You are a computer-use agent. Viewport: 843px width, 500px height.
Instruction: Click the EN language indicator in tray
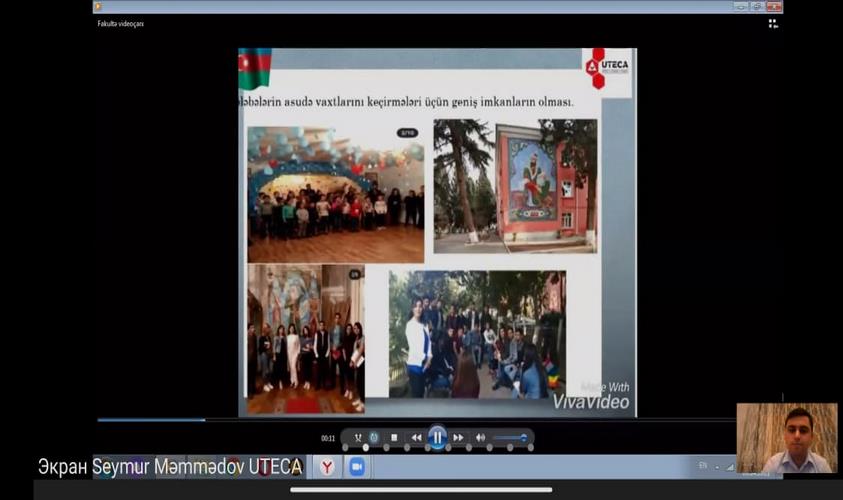pyautogui.click(x=702, y=466)
